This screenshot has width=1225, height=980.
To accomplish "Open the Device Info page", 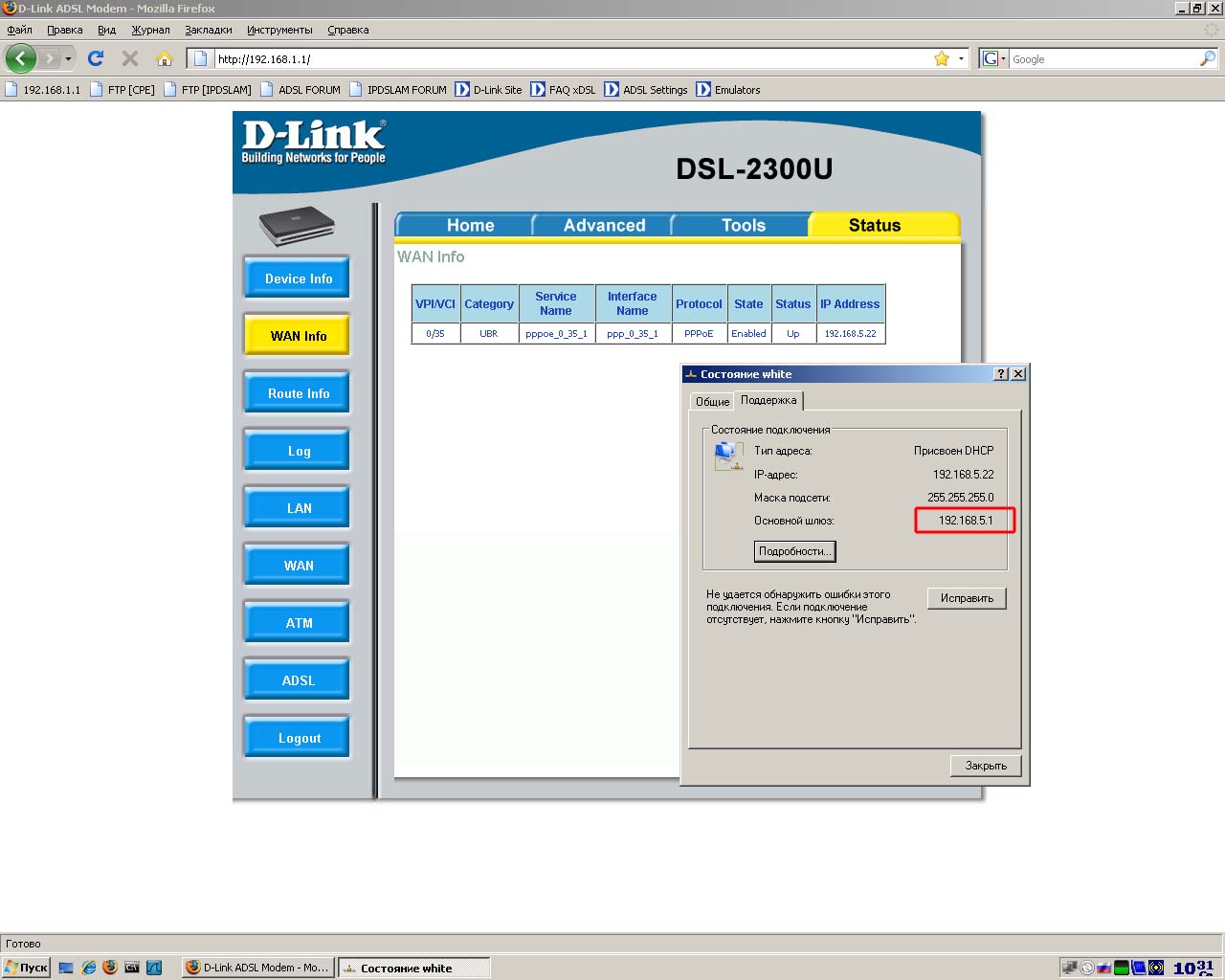I will coord(298,278).
